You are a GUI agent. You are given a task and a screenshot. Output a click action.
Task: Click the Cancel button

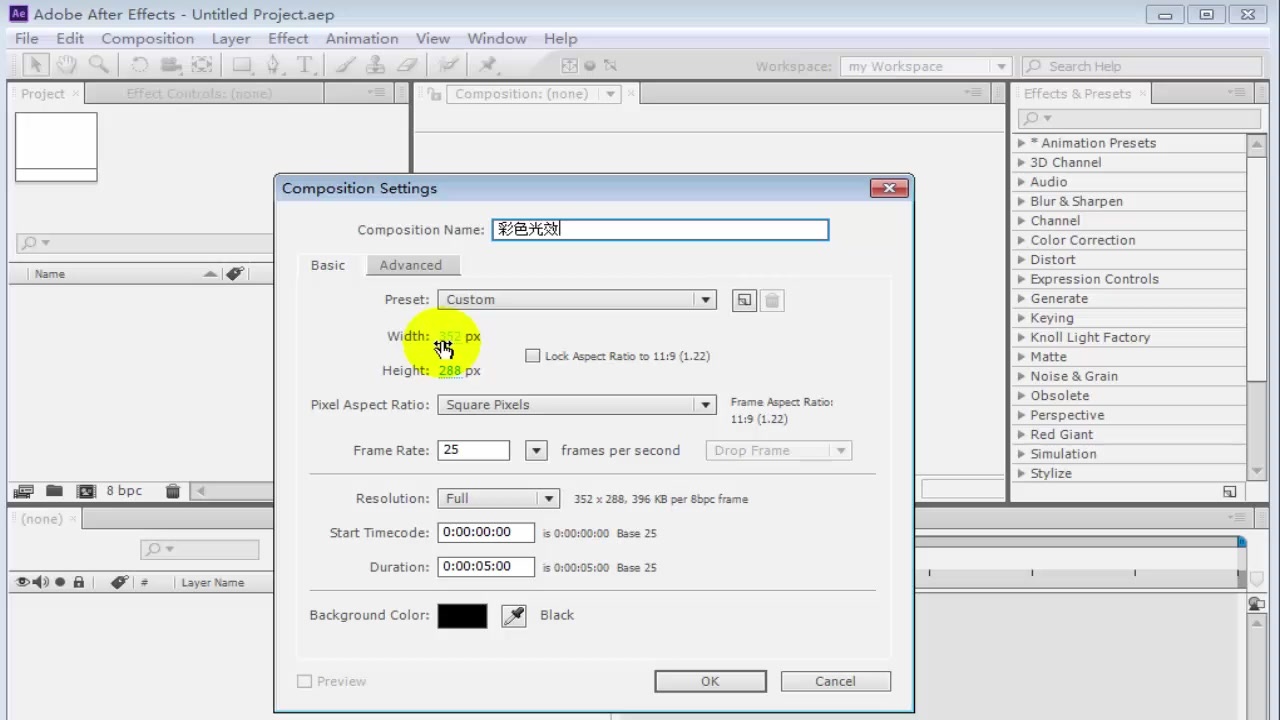coord(835,681)
